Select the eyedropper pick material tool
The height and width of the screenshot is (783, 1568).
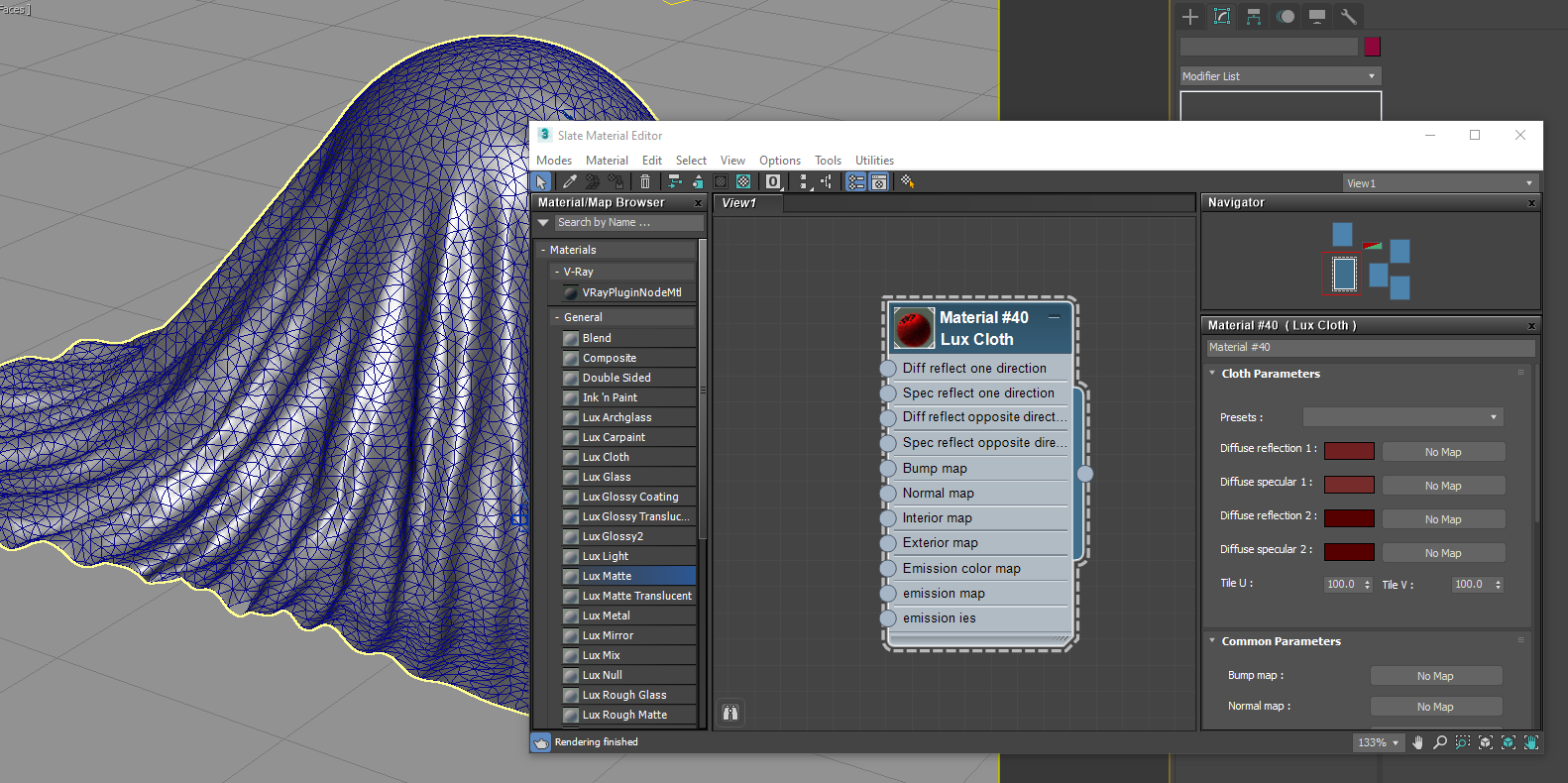click(569, 181)
